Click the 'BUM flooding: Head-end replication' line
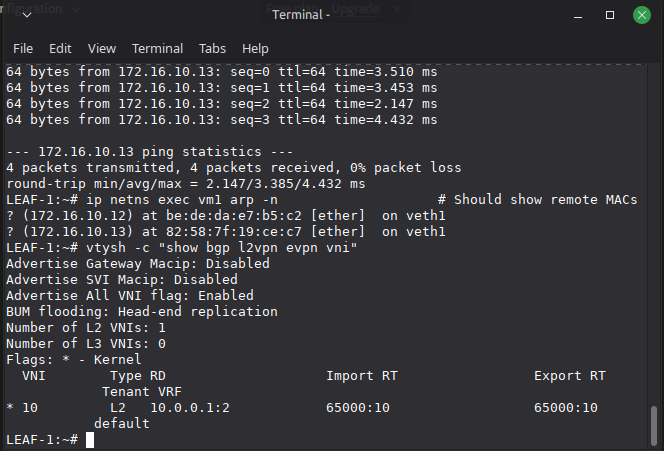This screenshot has width=664, height=451. pos(142,312)
